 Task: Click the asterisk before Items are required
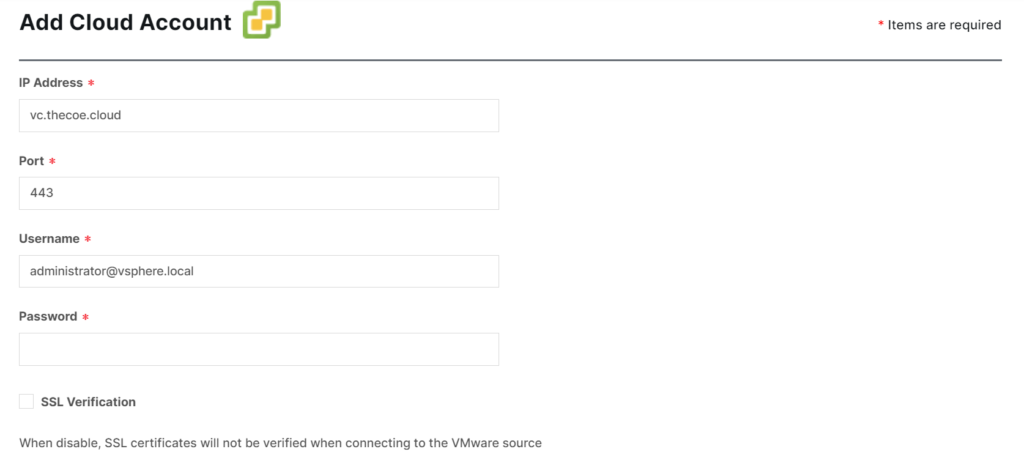[x=881, y=24]
